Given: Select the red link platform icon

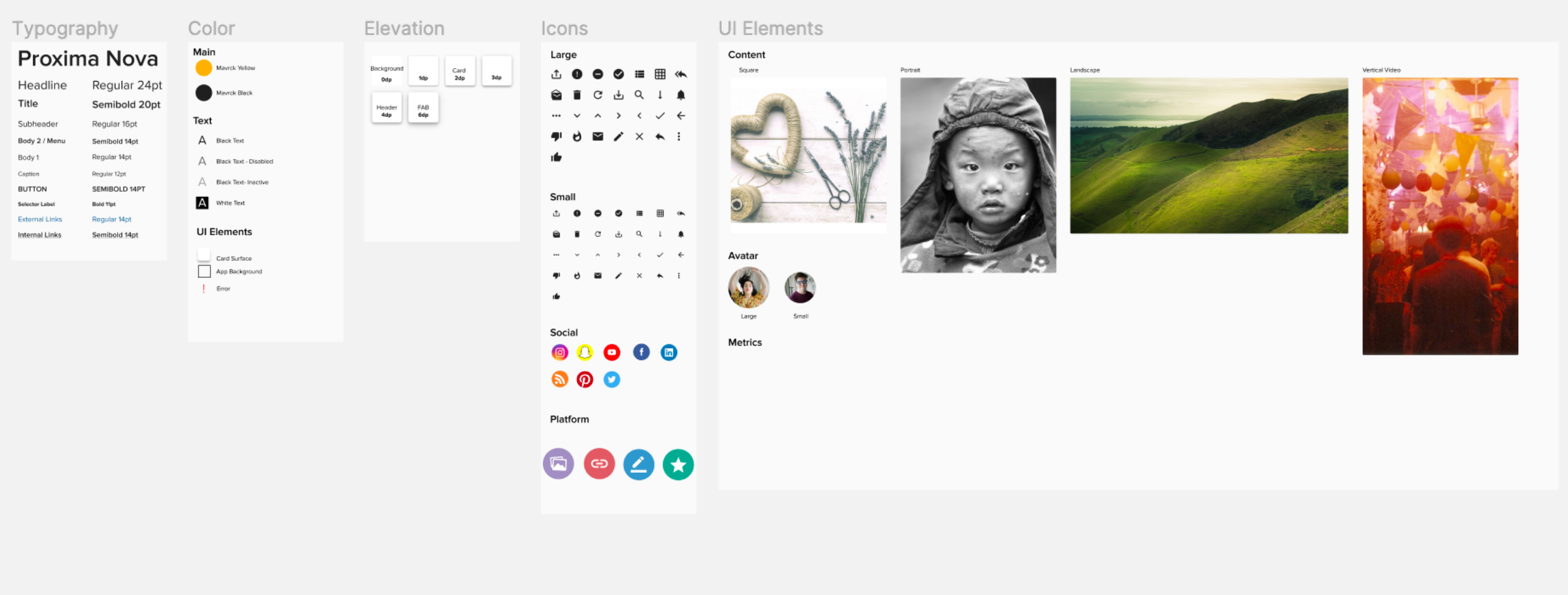Looking at the screenshot, I should [x=599, y=464].
